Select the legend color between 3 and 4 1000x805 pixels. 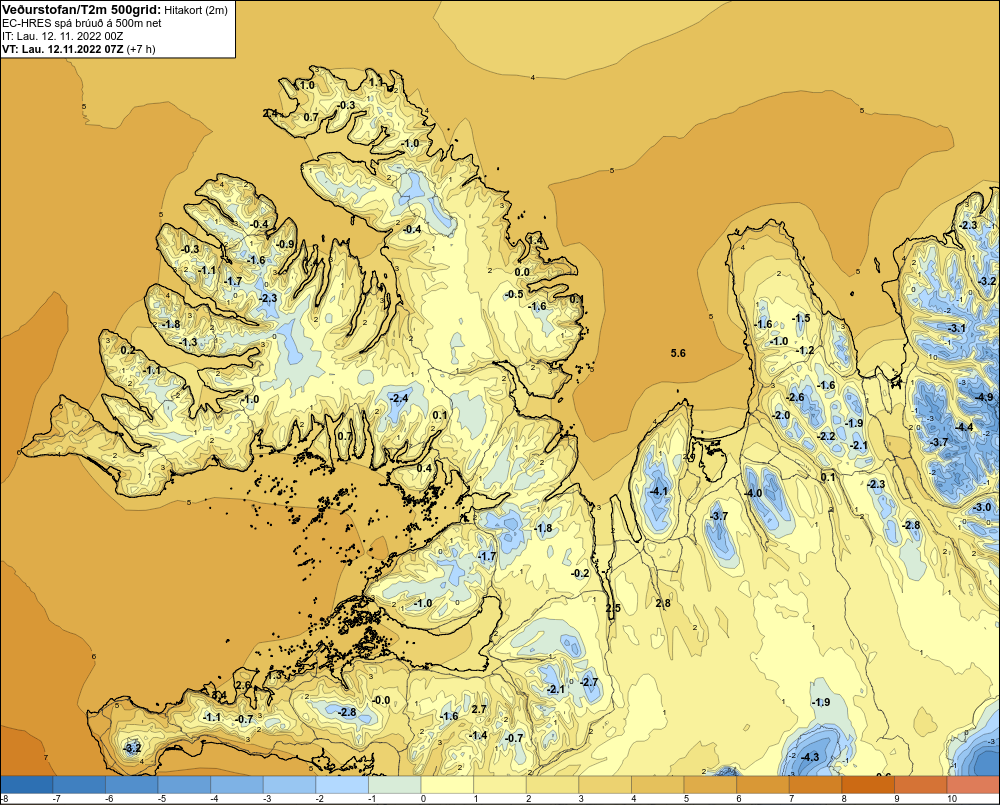[x=605, y=784]
